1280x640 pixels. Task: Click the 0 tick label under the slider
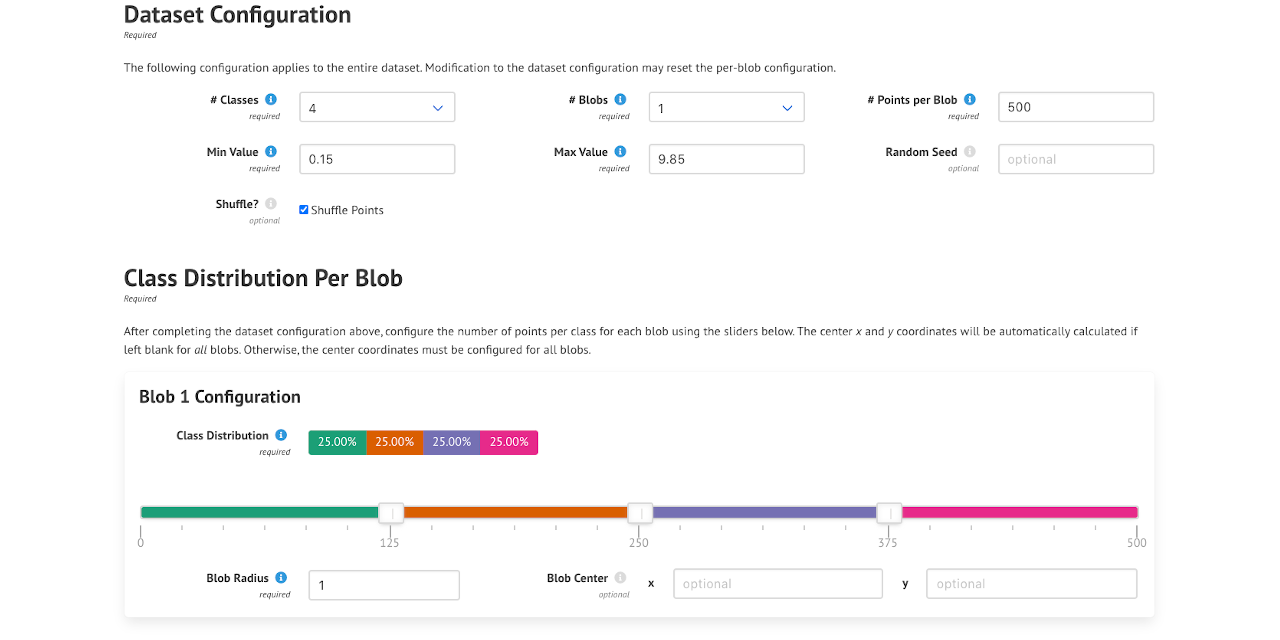141,543
